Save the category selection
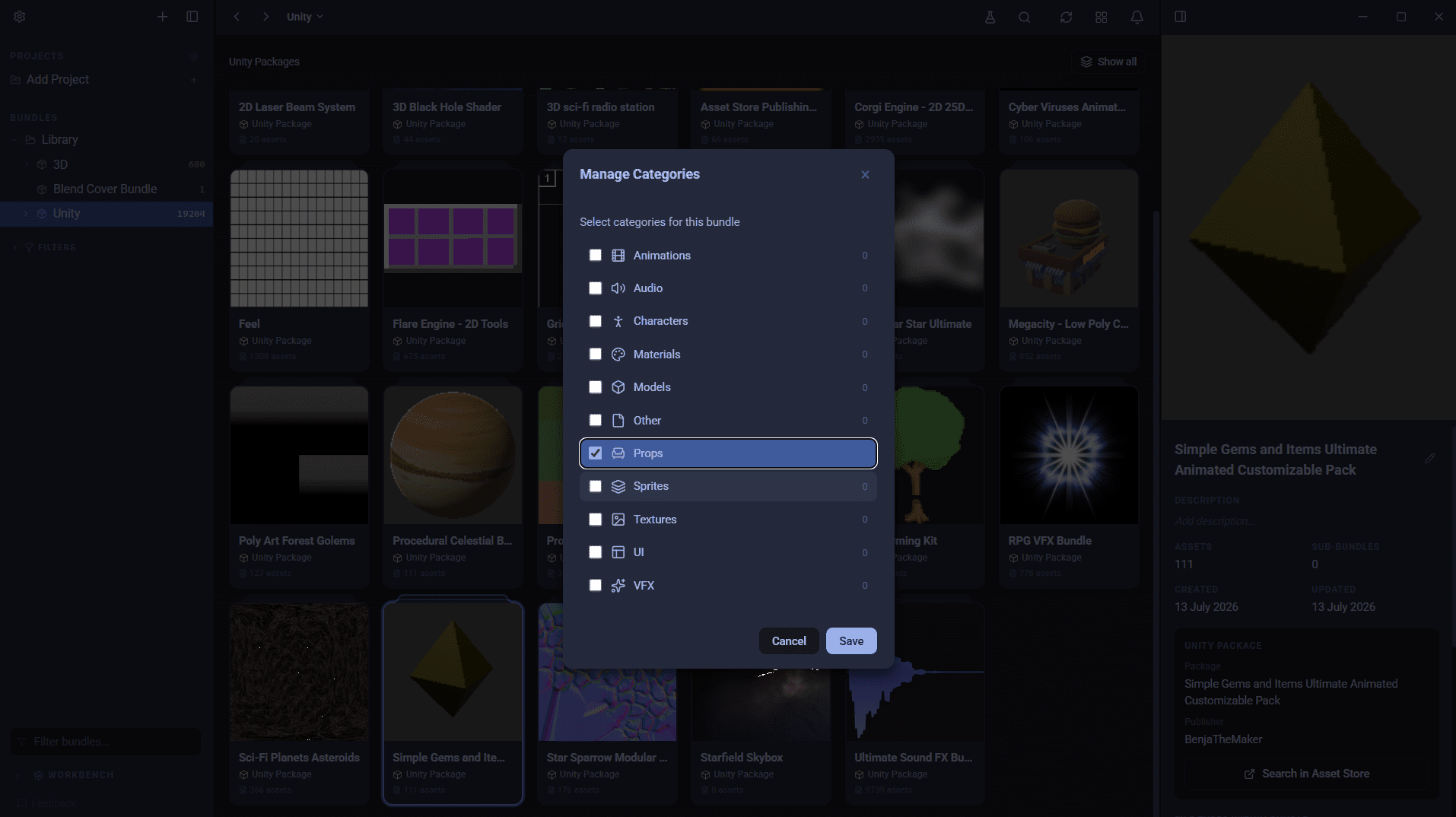 [x=851, y=641]
